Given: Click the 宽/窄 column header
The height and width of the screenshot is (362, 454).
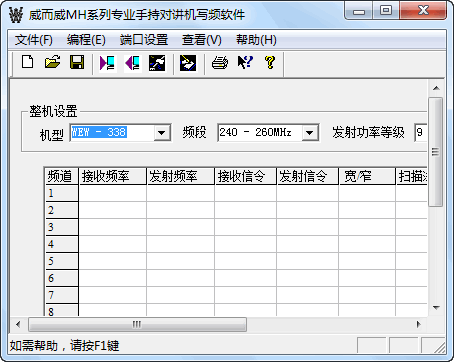Looking at the screenshot, I should tap(367, 176).
